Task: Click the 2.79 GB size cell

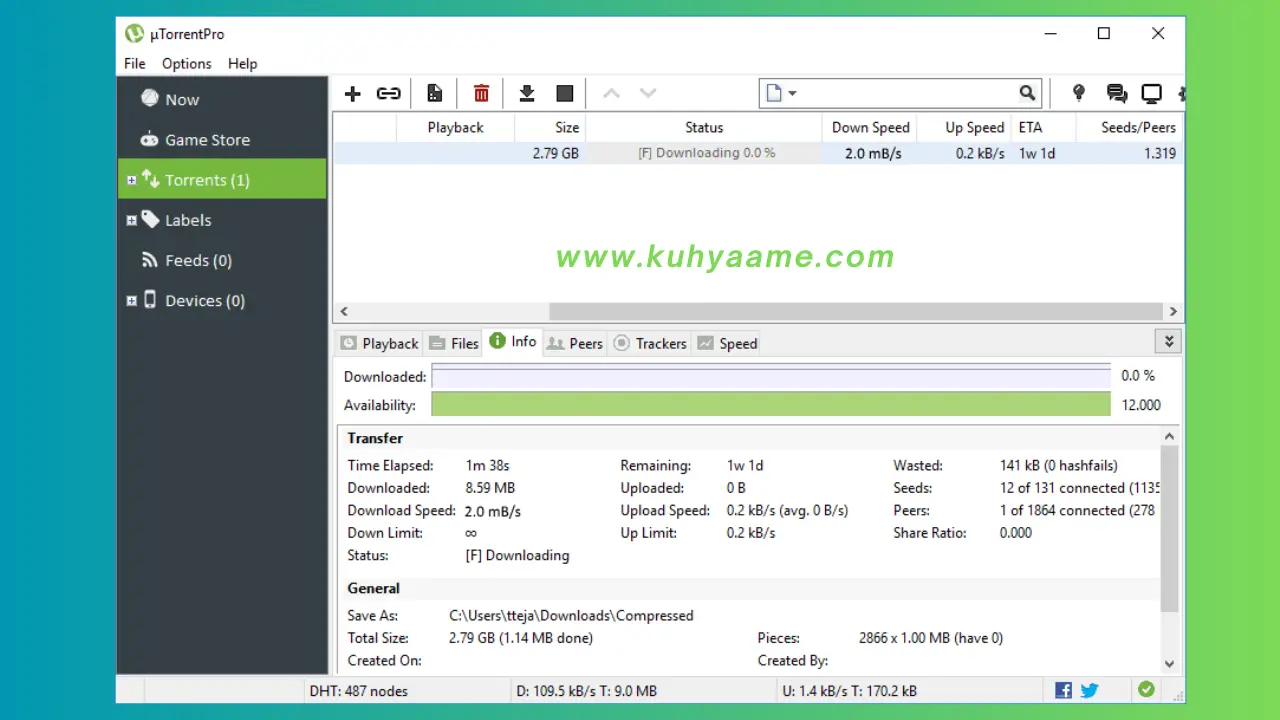Action: [x=555, y=153]
